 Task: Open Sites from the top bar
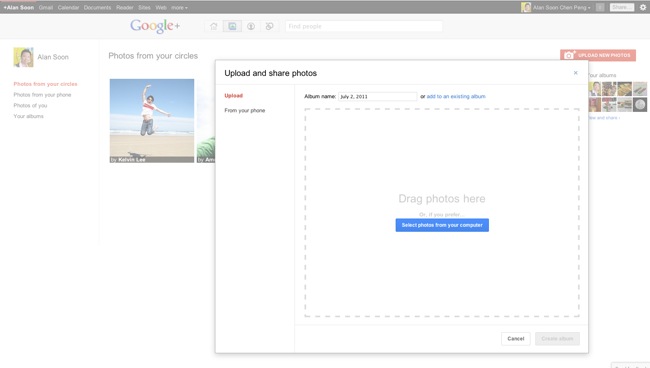tap(144, 7)
